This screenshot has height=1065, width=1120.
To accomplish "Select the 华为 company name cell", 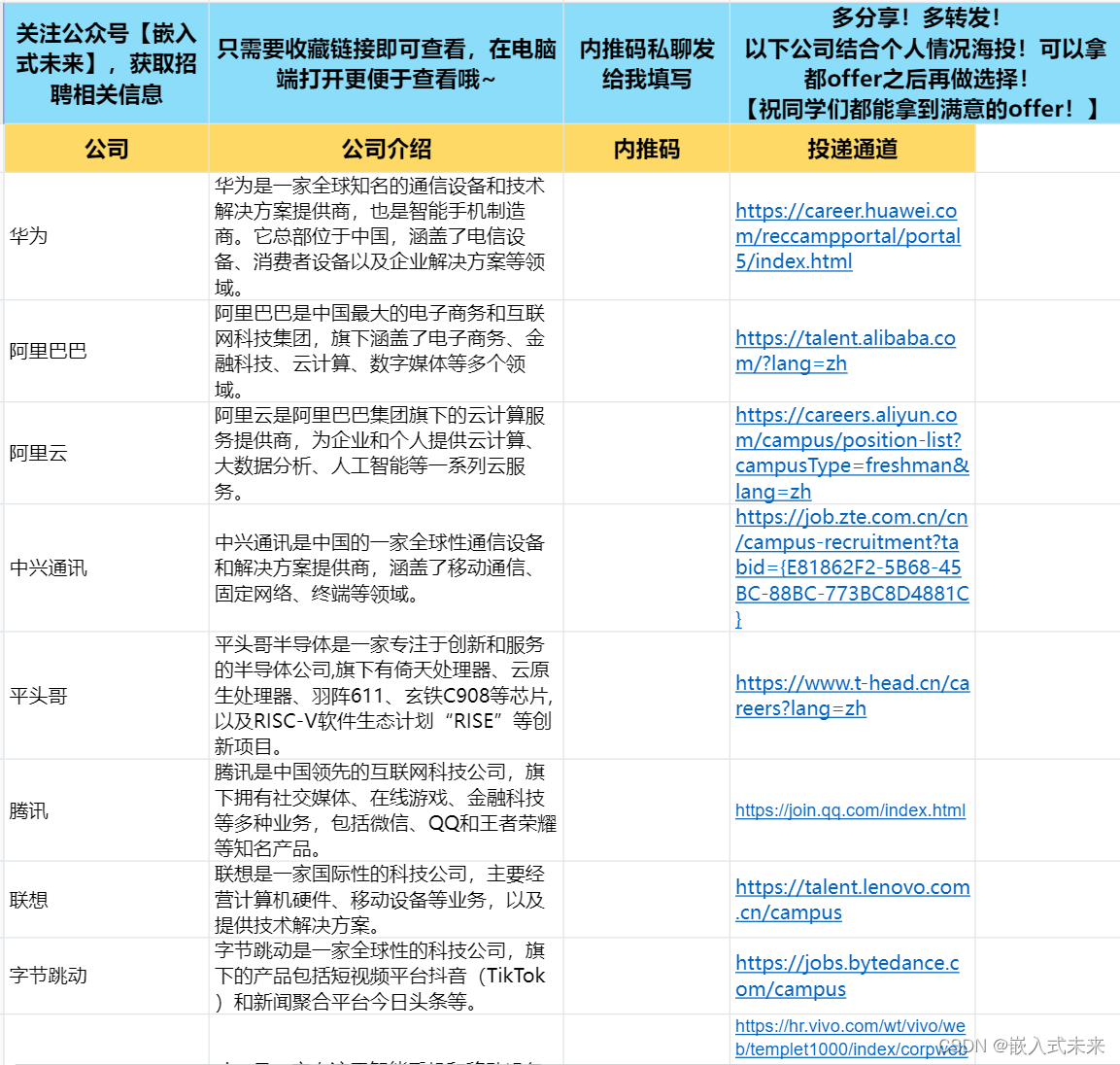I will pyautogui.click(x=107, y=236).
